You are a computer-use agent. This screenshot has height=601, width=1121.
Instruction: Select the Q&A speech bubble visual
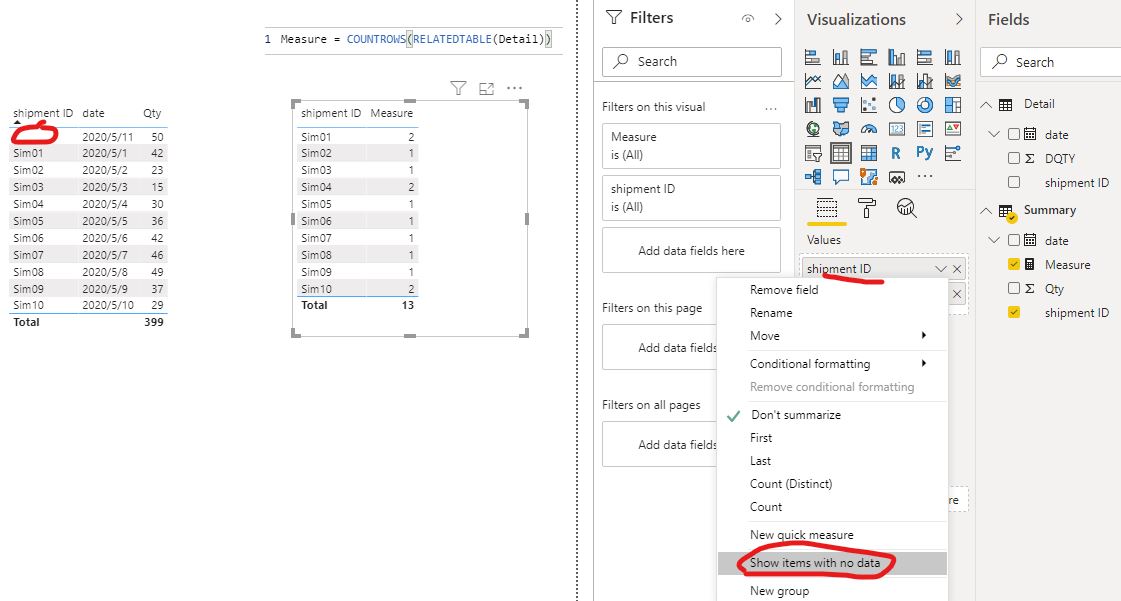click(841, 177)
